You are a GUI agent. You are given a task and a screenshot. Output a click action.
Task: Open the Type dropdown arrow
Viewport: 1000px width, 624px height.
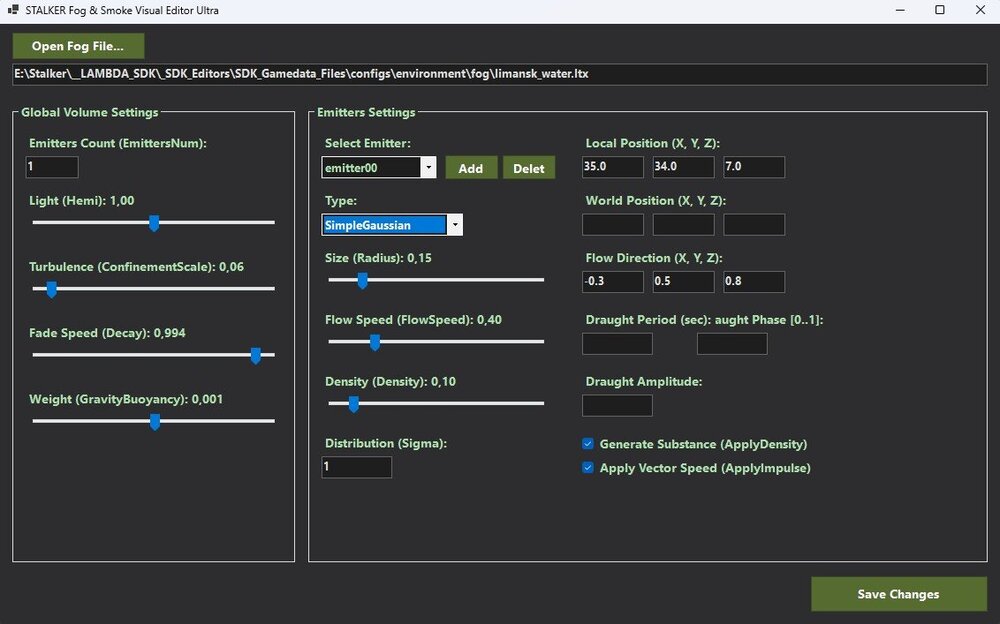[x=455, y=225]
